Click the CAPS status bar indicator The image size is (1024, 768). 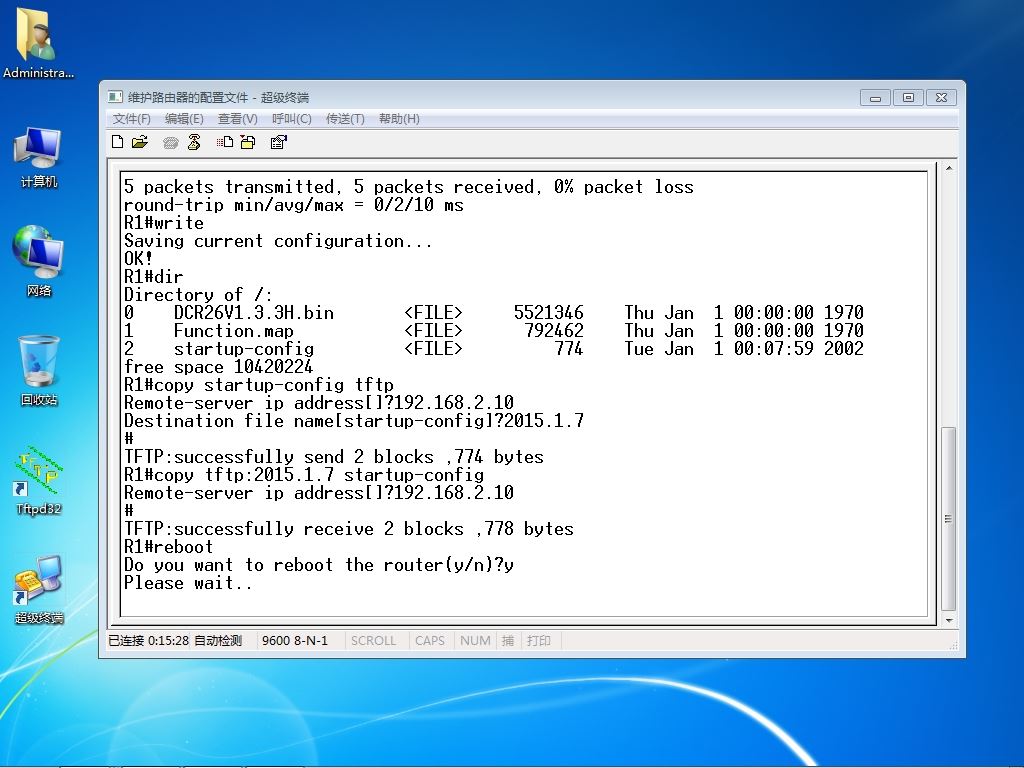click(x=430, y=641)
